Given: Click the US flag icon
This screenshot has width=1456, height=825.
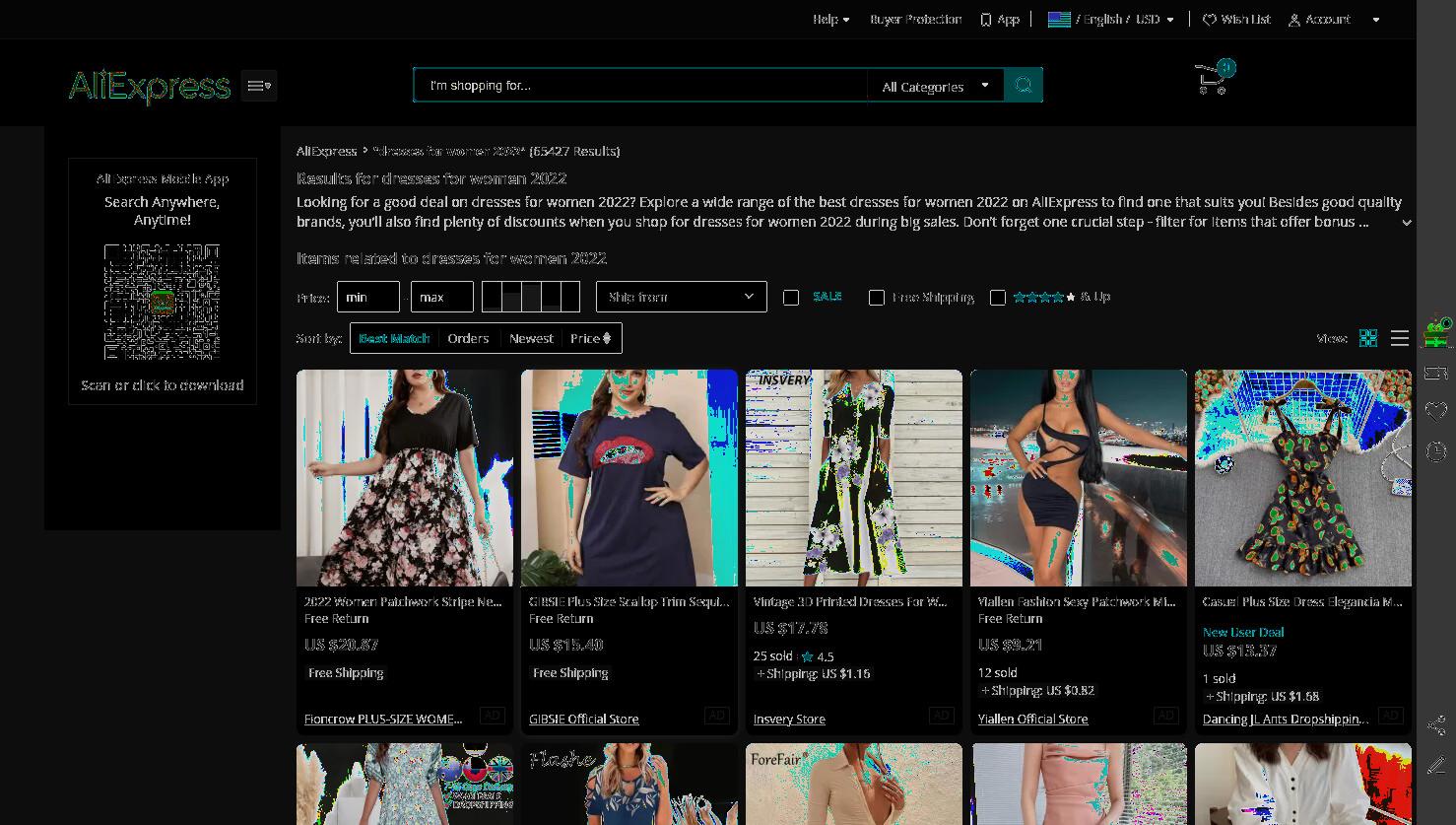Looking at the screenshot, I should pos(1059,20).
